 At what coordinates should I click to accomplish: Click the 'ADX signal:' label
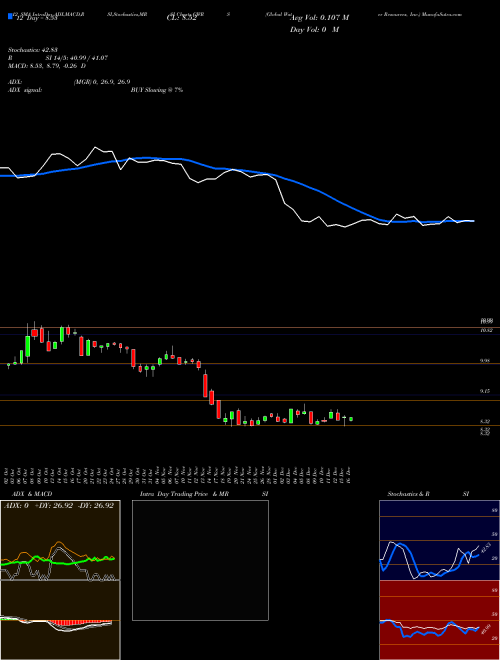pyautogui.click(x=24, y=90)
